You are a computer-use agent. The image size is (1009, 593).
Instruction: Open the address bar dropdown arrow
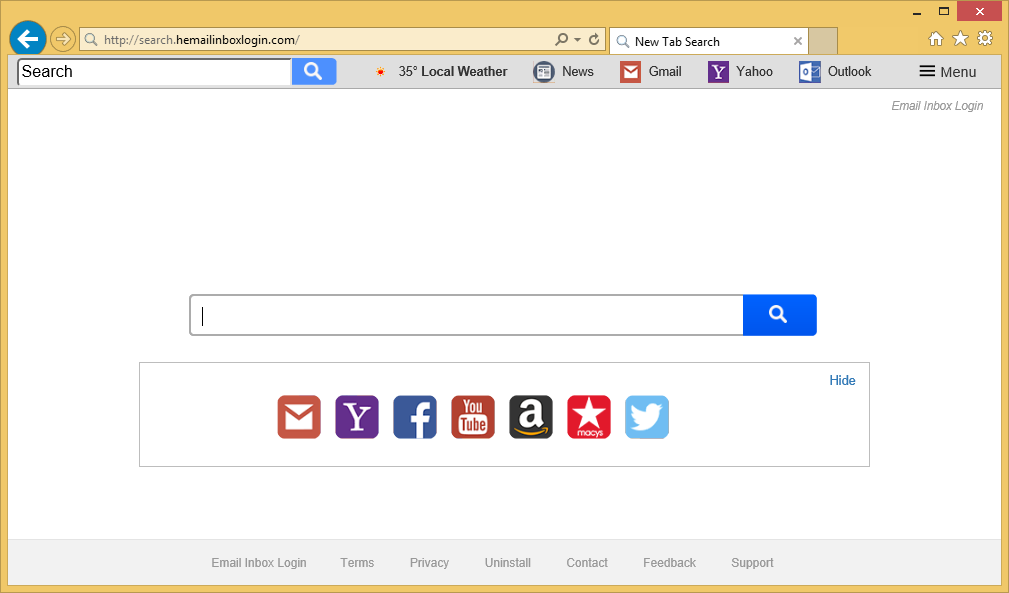pos(577,40)
